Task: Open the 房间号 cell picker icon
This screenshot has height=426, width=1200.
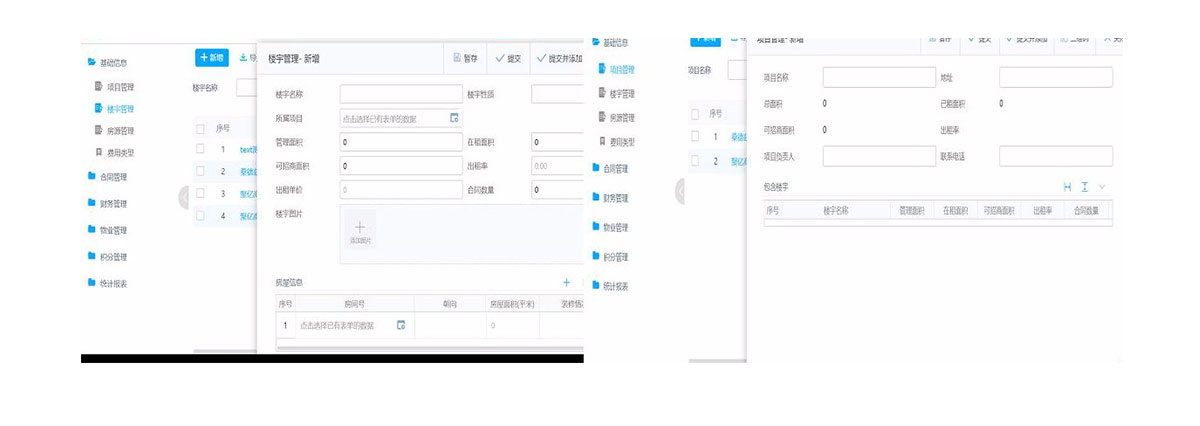Action: (x=401, y=325)
